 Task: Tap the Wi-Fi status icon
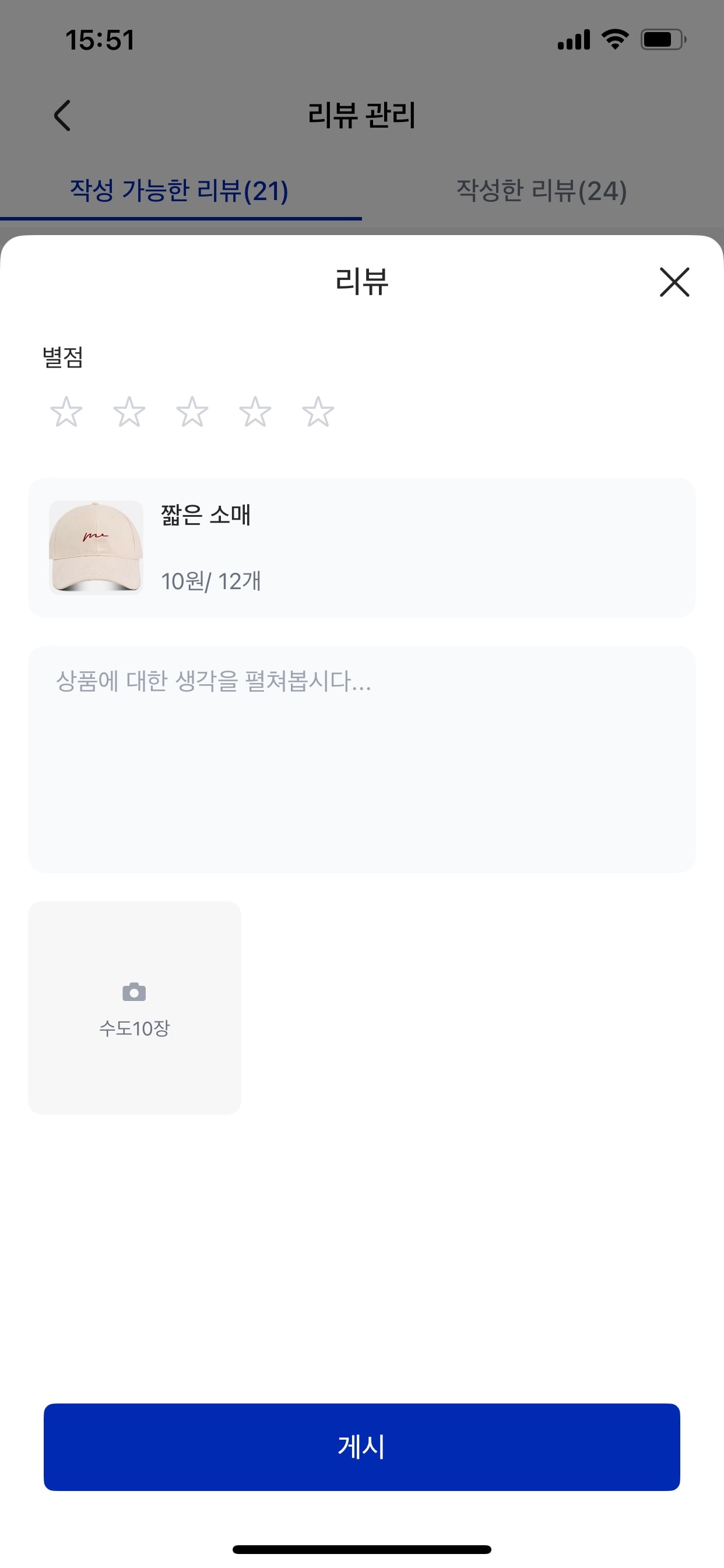pos(615,40)
